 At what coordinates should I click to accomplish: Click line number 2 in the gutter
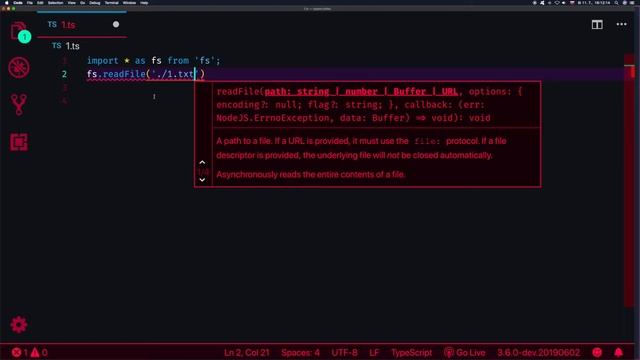coord(64,74)
